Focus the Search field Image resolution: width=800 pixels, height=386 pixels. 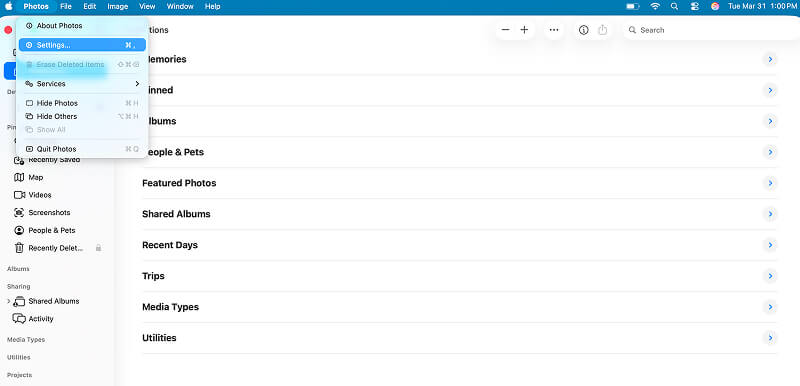click(711, 30)
